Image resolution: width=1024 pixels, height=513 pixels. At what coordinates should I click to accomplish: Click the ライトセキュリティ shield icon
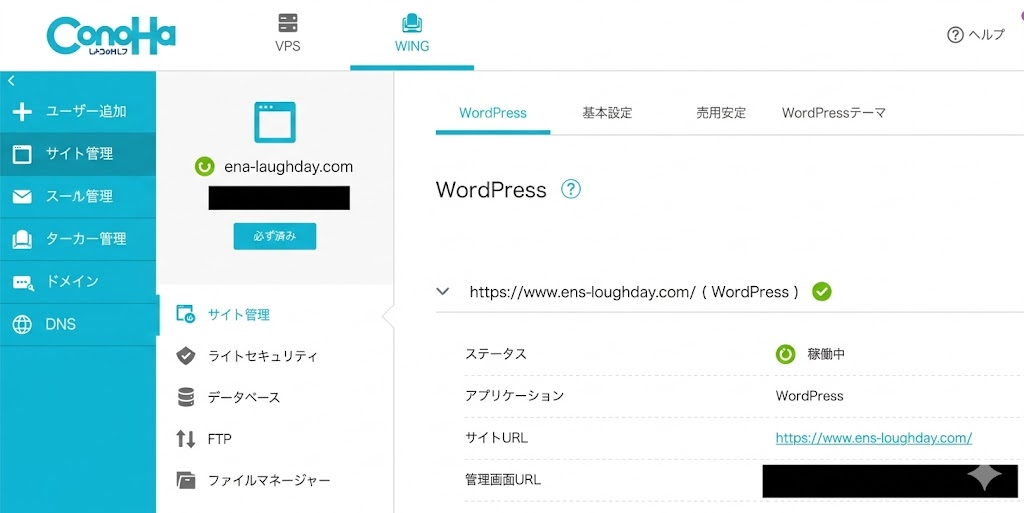(x=186, y=356)
